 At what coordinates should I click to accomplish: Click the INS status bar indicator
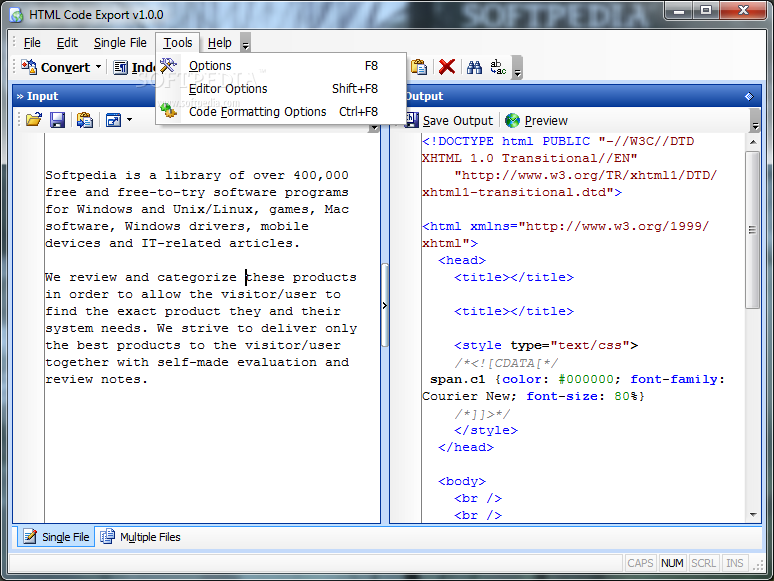tap(735, 563)
